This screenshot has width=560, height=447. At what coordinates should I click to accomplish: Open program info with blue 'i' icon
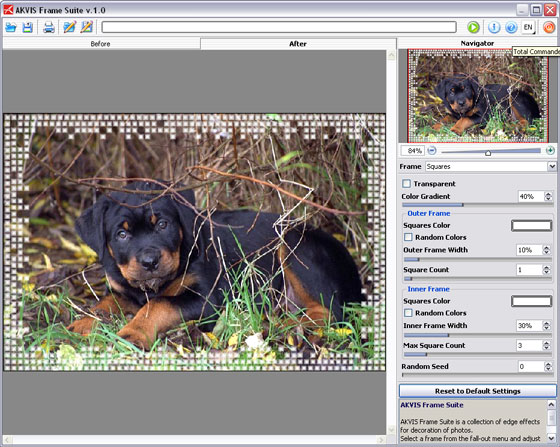pyautogui.click(x=494, y=27)
